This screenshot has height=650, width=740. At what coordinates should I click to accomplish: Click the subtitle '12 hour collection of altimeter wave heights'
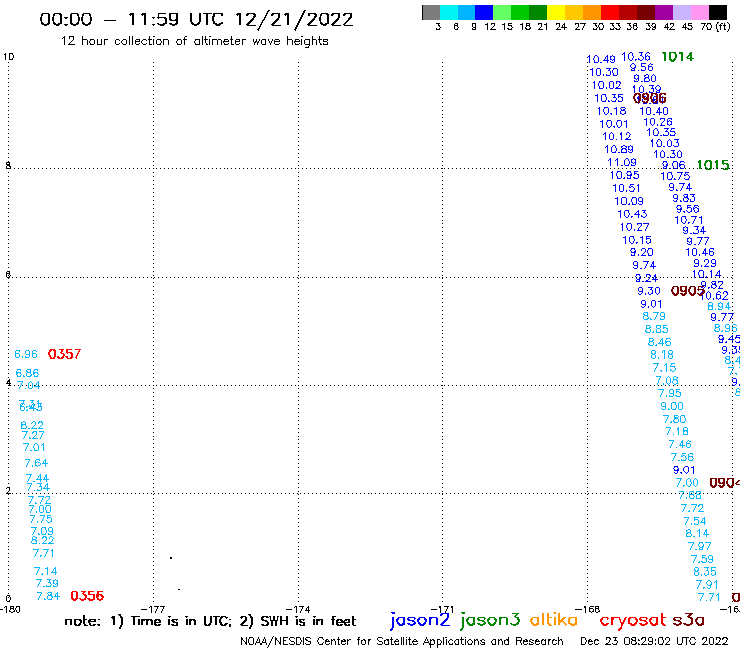click(194, 41)
